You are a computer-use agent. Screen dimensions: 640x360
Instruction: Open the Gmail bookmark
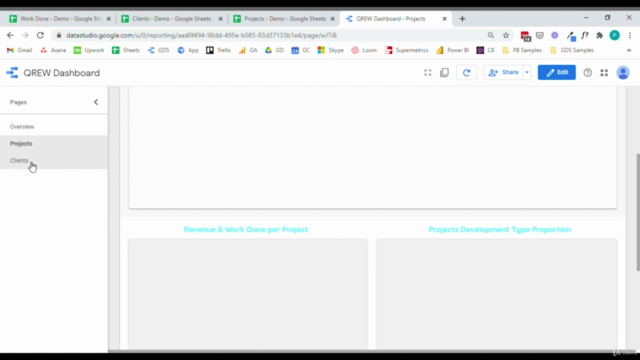click(x=19, y=50)
